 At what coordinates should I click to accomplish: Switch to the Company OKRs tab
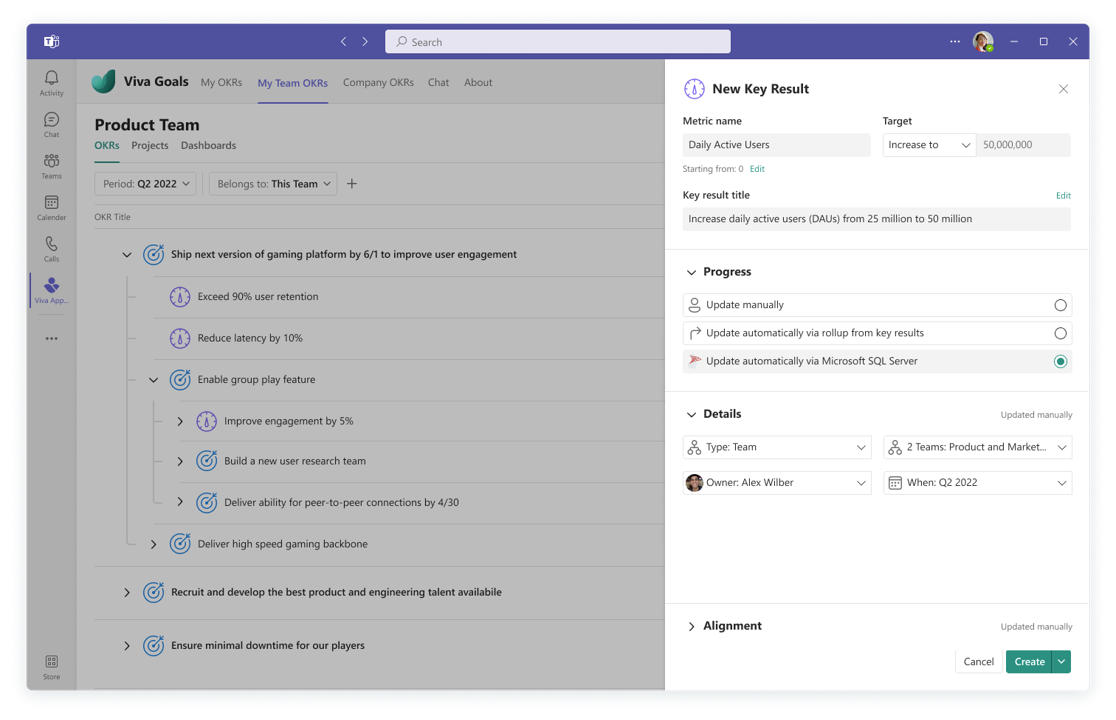pos(378,83)
